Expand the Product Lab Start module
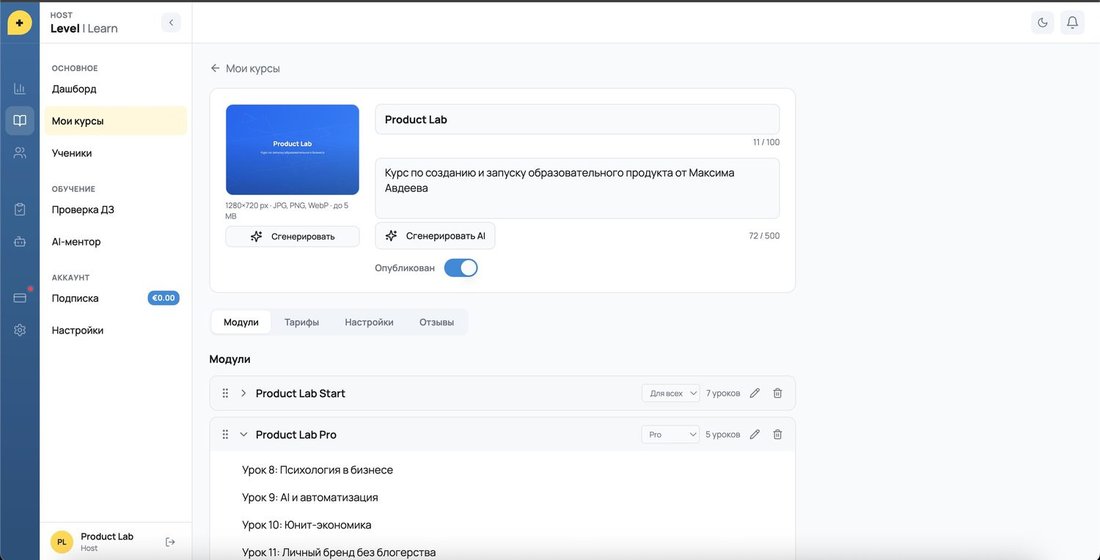1100x560 pixels. tap(243, 393)
